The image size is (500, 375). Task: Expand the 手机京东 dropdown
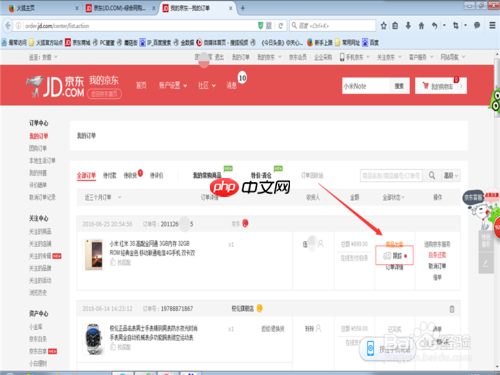(355, 57)
